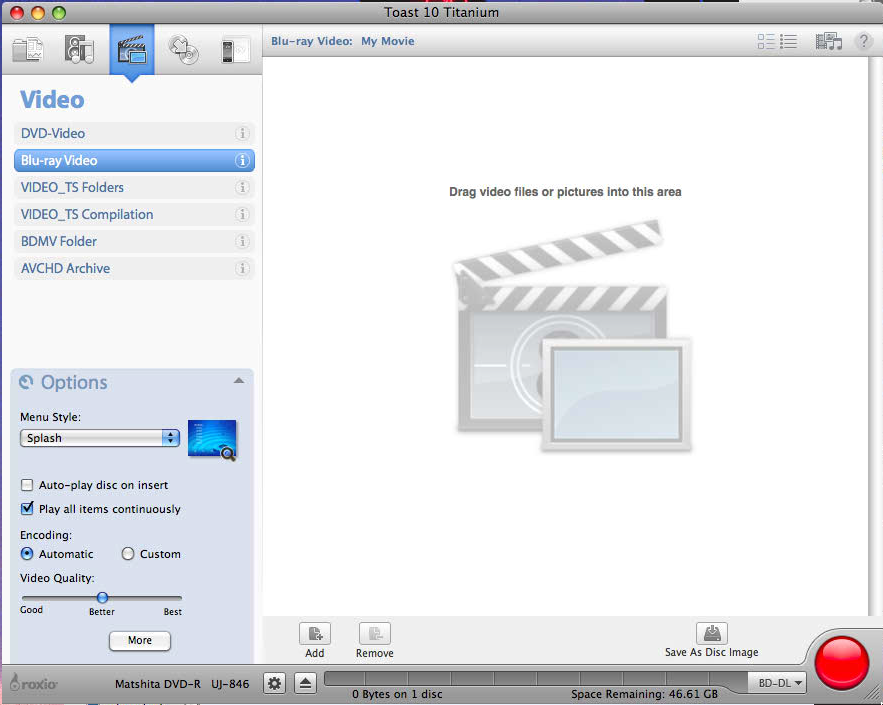This screenshot has width=883, height=705.
Task: Select Custom encoding option
Action: [128, 554]
